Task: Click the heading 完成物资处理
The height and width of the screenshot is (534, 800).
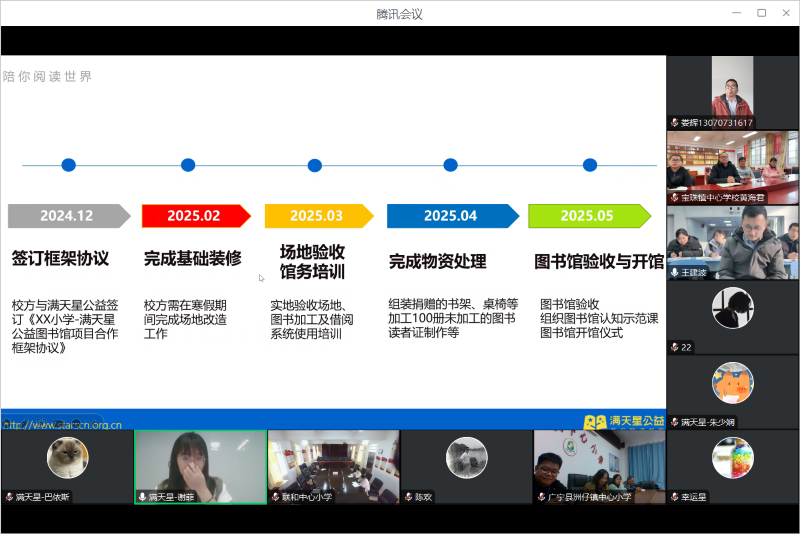Action: [x=437, y=262]
